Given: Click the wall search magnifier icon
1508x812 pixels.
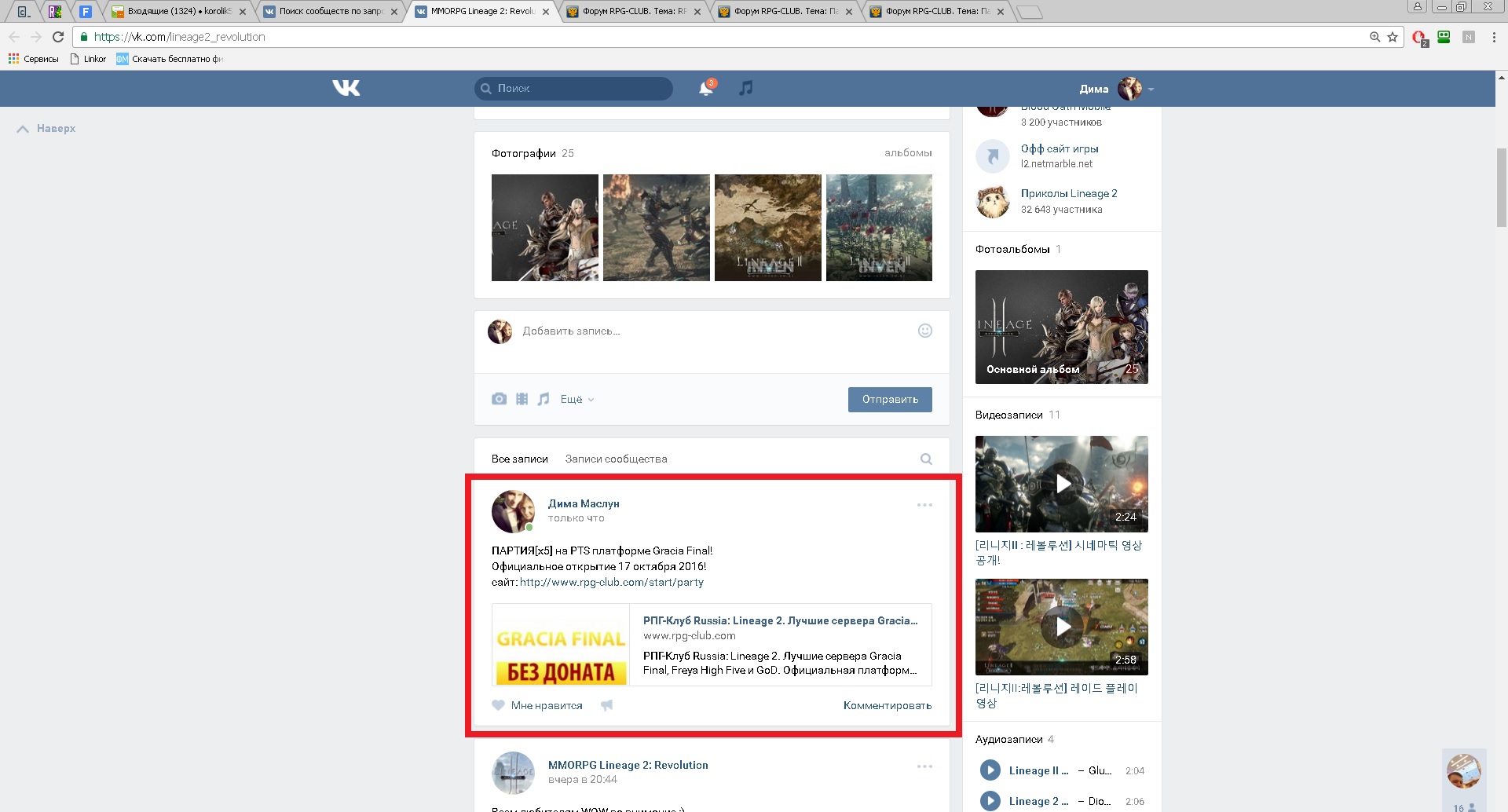Looking at the screenshot, I should 926,459.
